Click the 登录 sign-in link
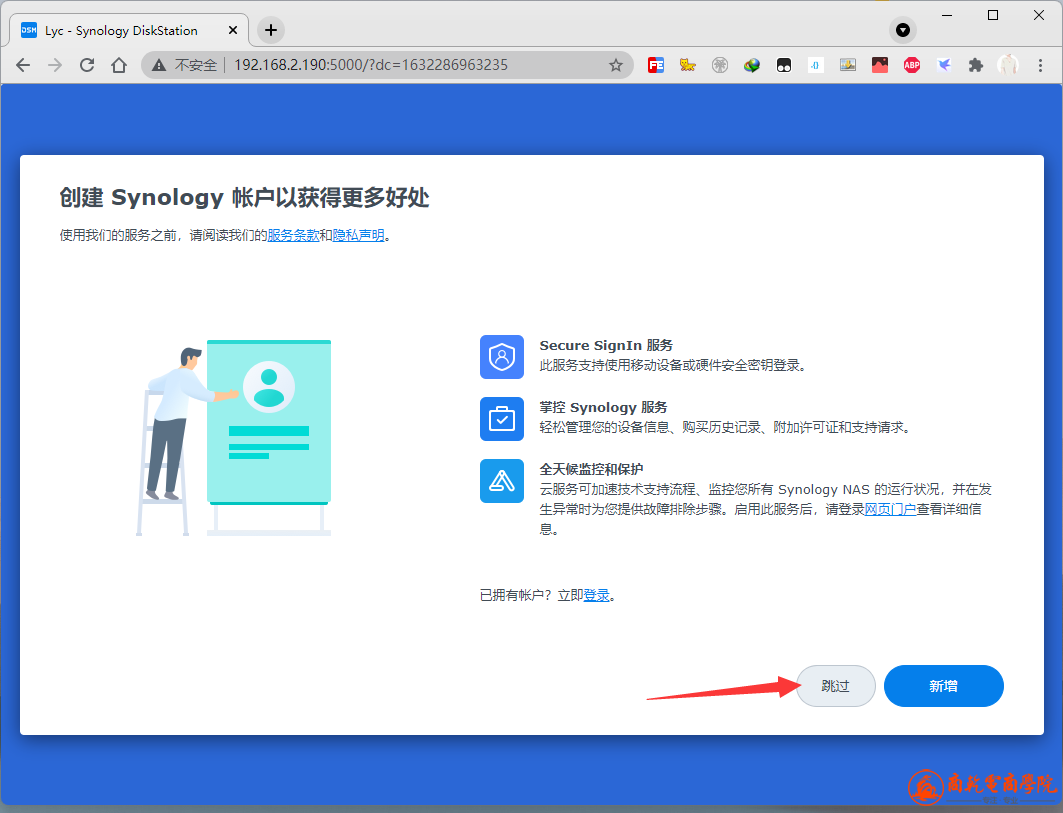This screenshot has width=1063, height=813. point(597,595)
